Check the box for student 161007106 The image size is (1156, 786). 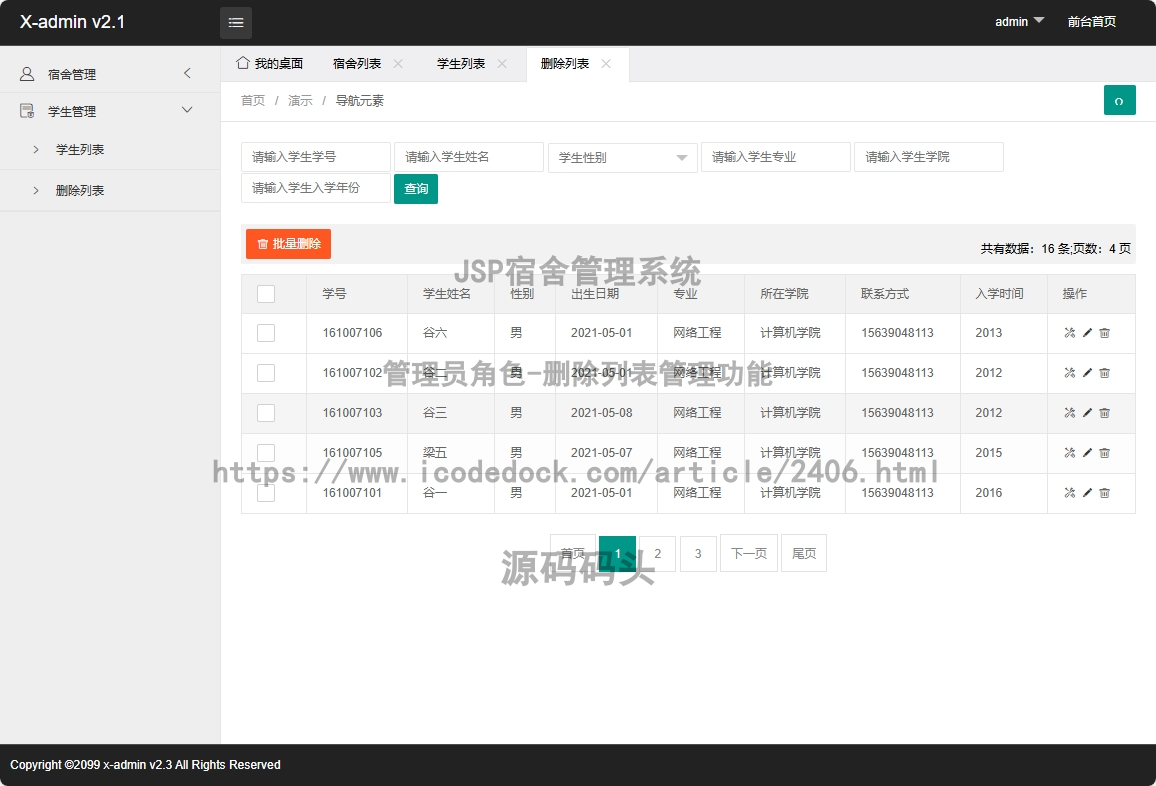pos(266,333)
